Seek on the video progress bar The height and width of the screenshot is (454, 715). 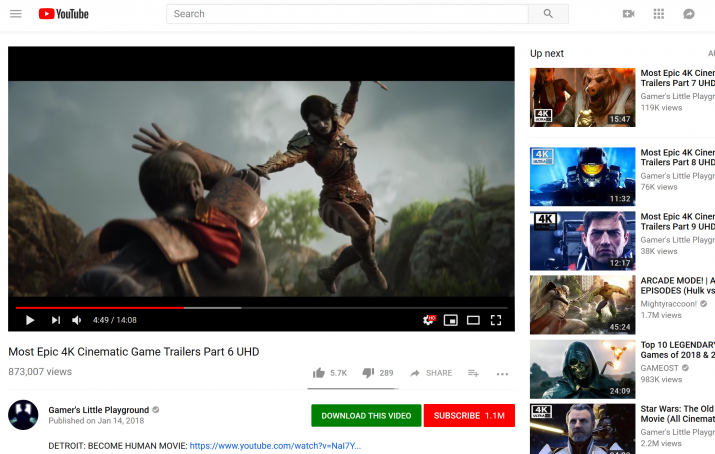point(261,308)
